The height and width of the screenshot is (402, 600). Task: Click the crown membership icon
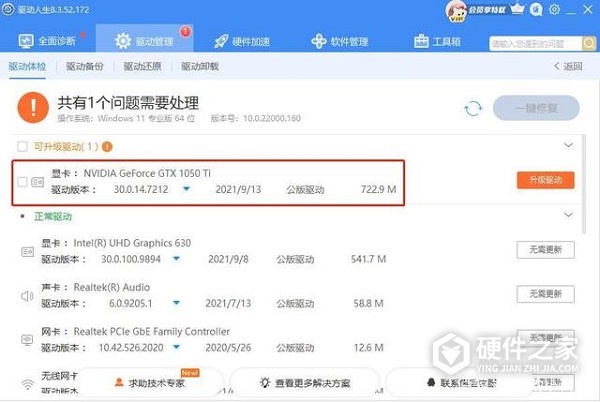tap(517, 8)
